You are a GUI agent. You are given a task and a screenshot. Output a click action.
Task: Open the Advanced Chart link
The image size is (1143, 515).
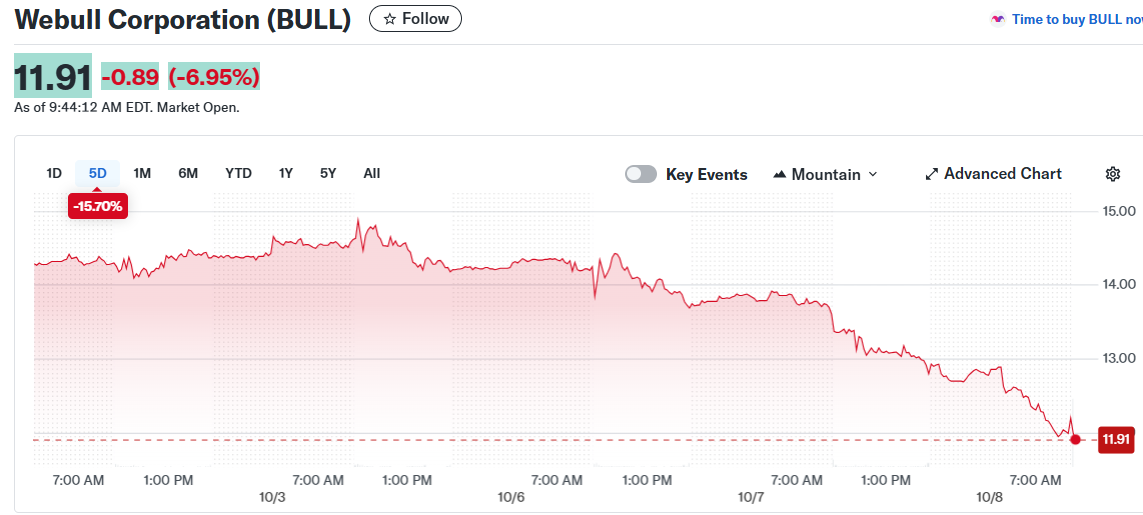click(x=1002, y=174)
